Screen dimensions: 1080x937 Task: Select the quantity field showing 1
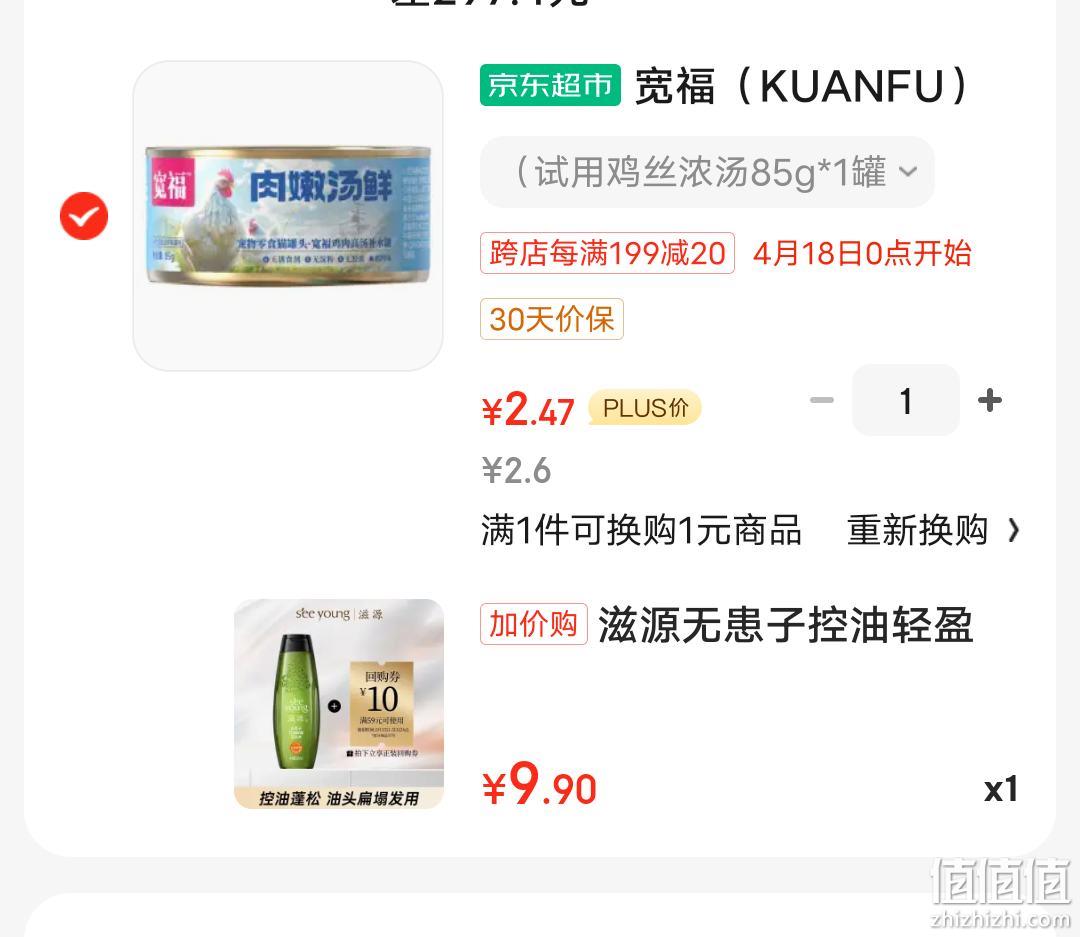(906, 400)
